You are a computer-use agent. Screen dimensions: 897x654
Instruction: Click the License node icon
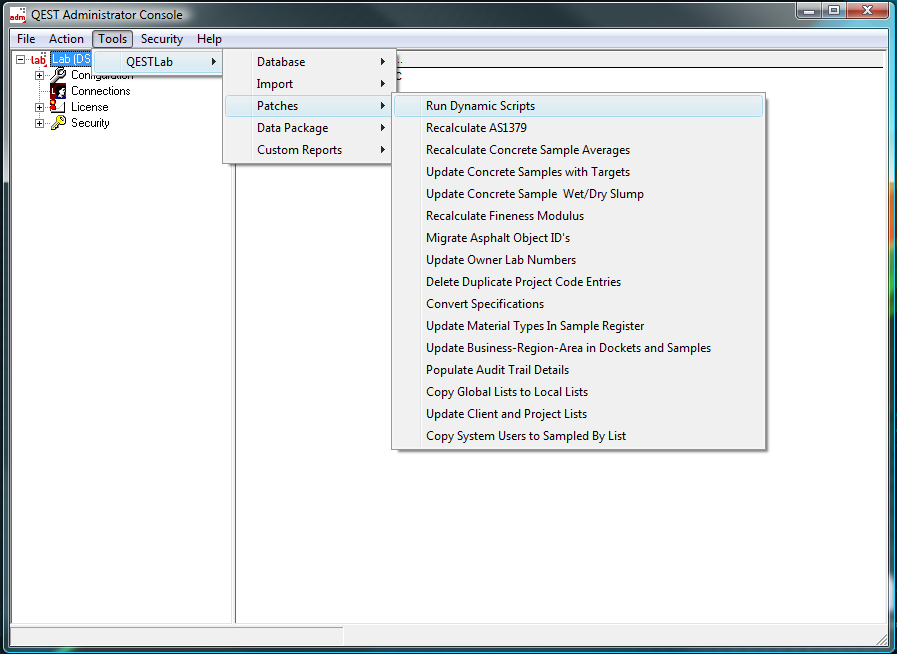coord(58,107)
